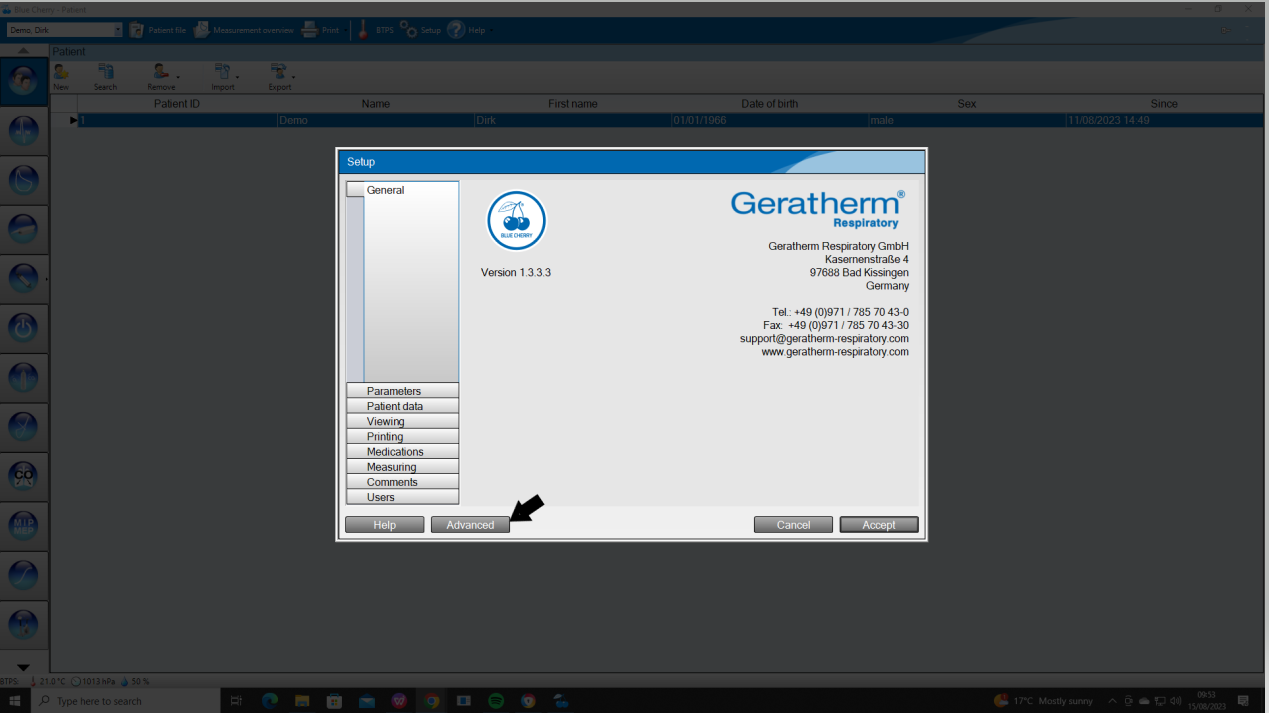Open the Patient file toolbar icon
The height and width of the screenshot is (713, 1269).
[x=137, y=30]
